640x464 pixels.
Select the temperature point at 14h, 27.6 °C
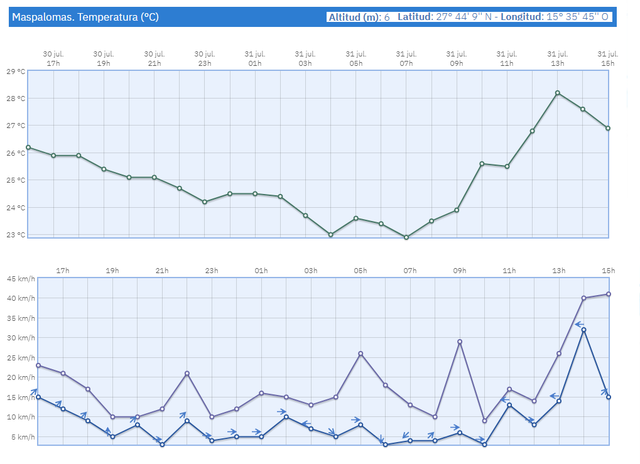583,109
